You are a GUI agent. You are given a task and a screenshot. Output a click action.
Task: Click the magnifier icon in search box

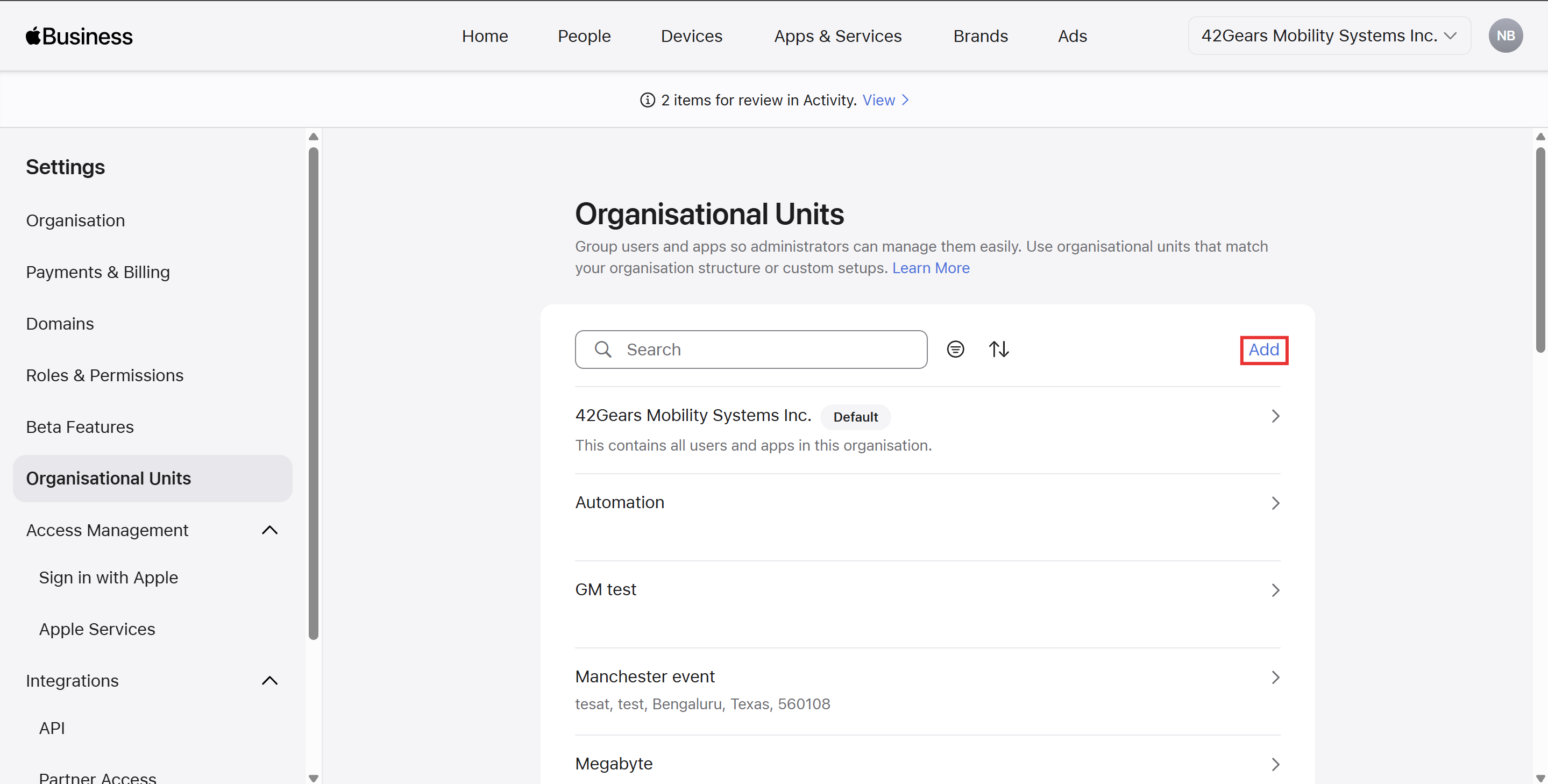tap(603, 349)
